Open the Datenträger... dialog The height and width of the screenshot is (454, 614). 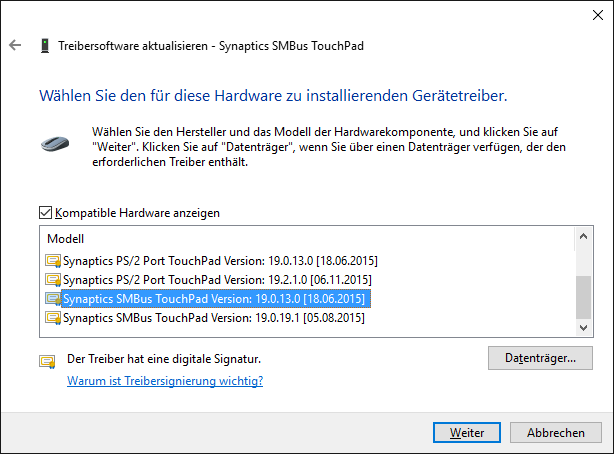coord(541,357)
